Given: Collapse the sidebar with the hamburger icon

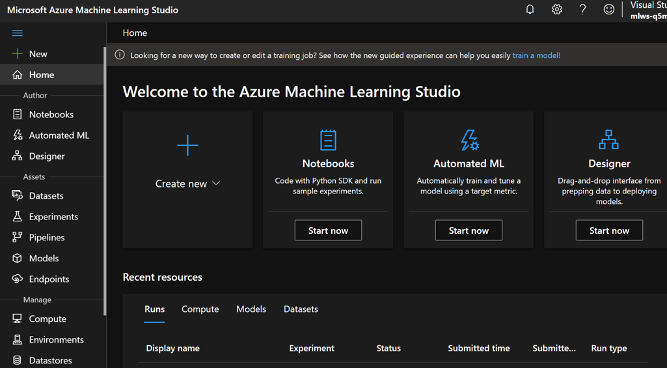Looking at the screenshot, I should click(17, 33).
